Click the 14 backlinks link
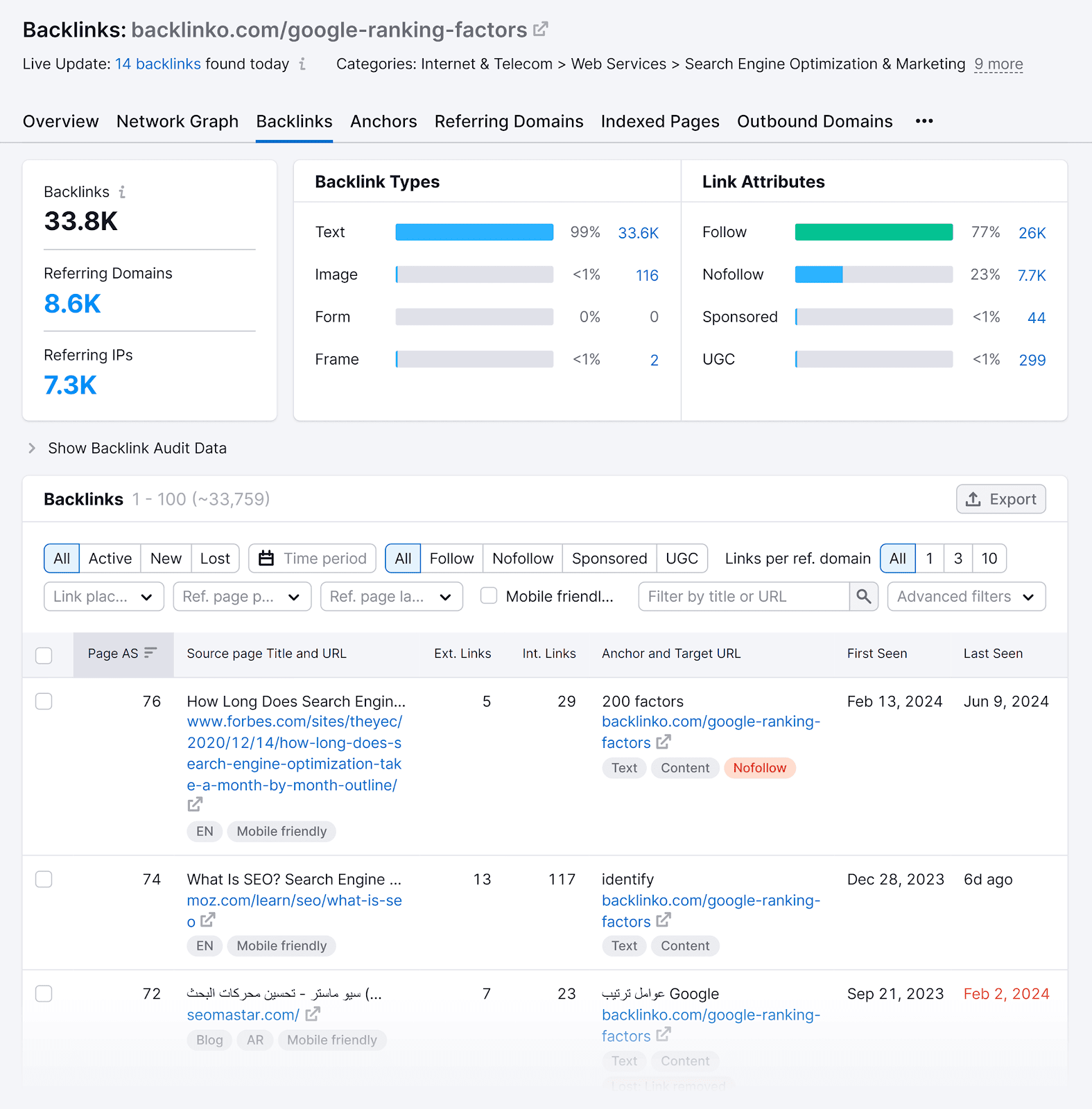Screen dimensions: 1092x1109 (158, 64)
